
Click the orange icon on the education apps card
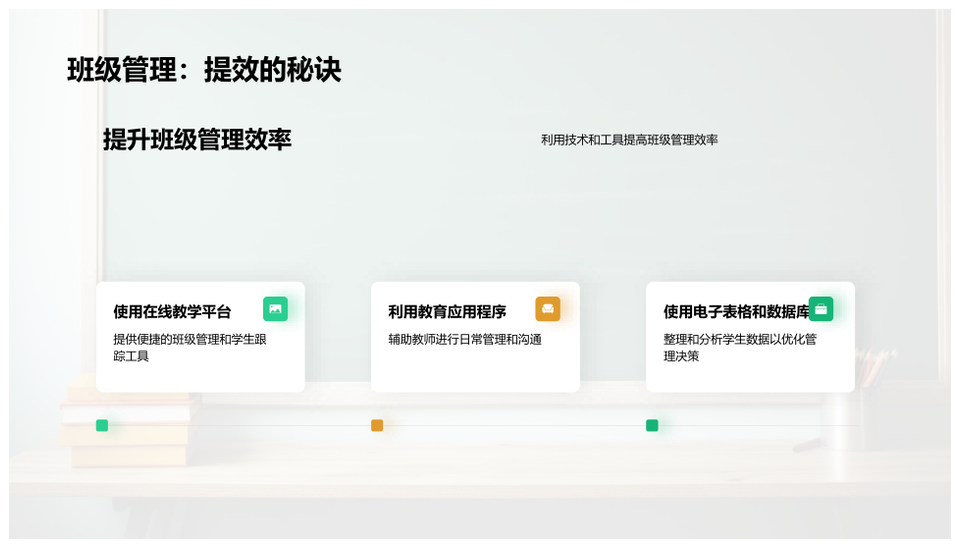(x=547, y=309)
